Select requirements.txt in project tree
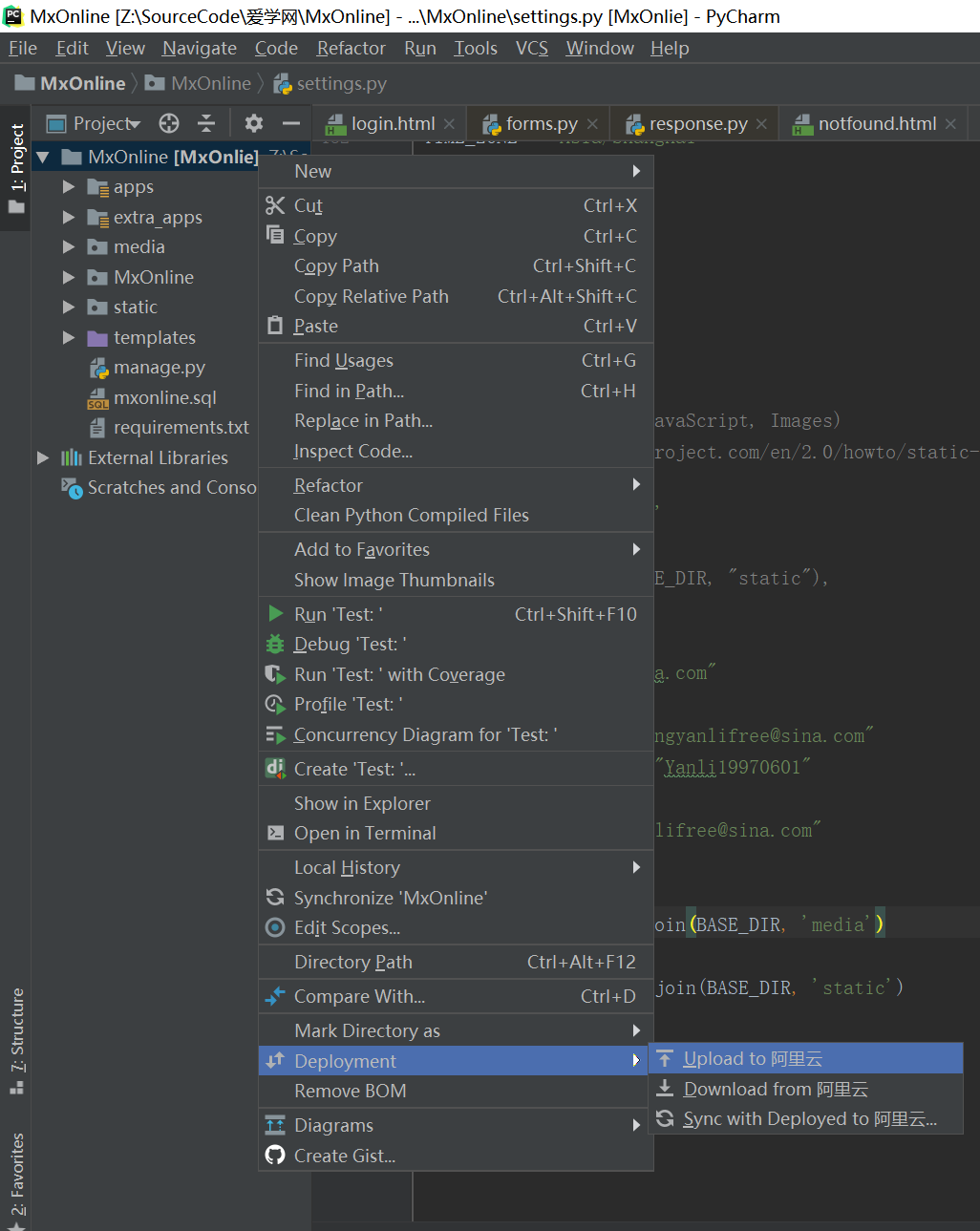 click(181, 427)
